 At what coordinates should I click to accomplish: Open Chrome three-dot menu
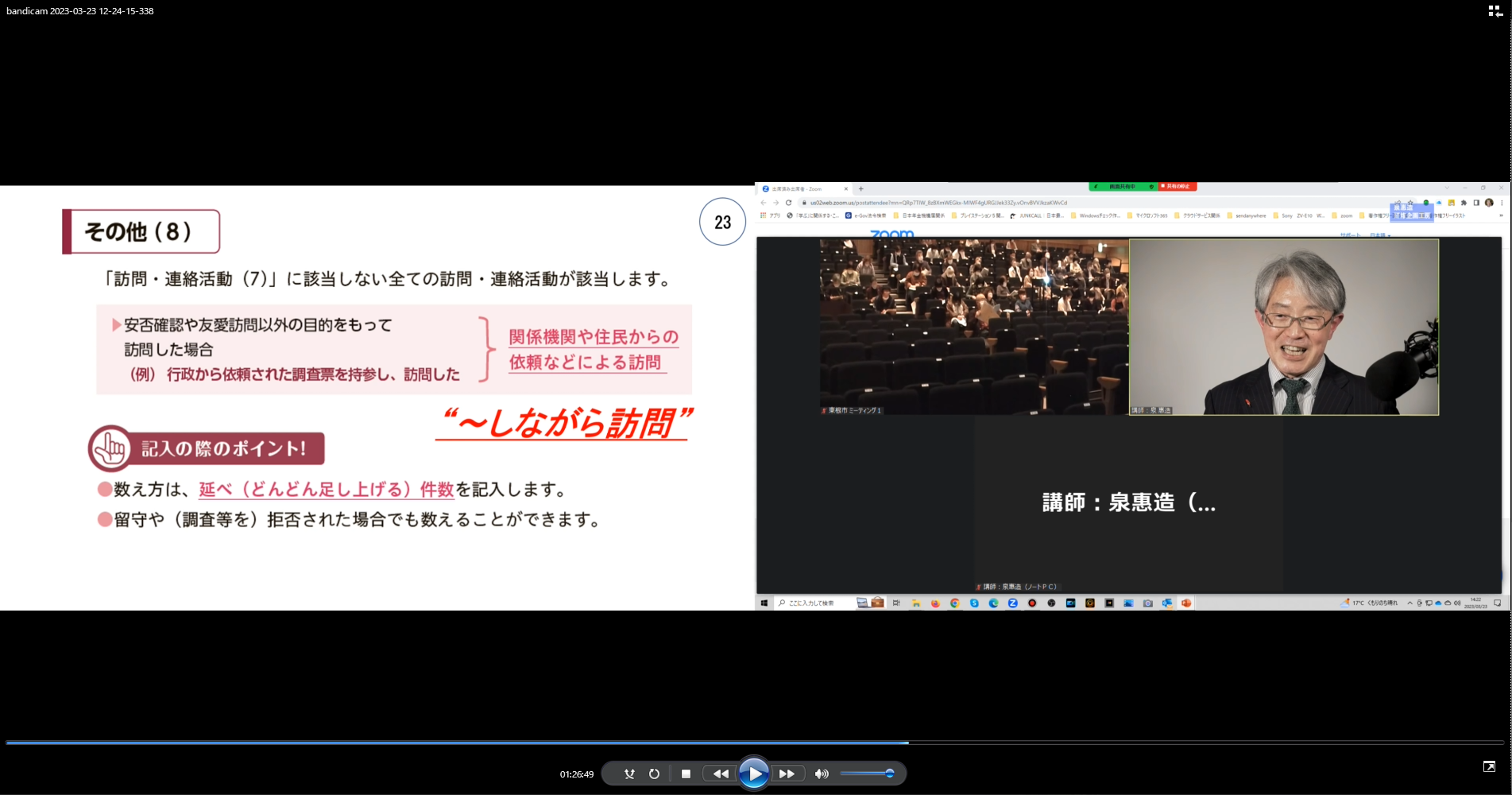click(1502, 203)
